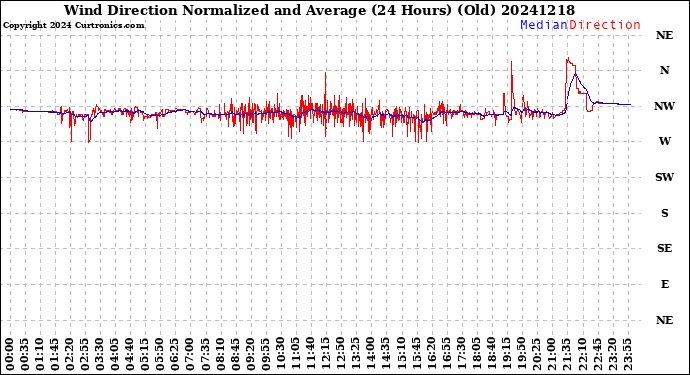
Task: Click the 14:00 time label
Action: click(x=371, y=355)
